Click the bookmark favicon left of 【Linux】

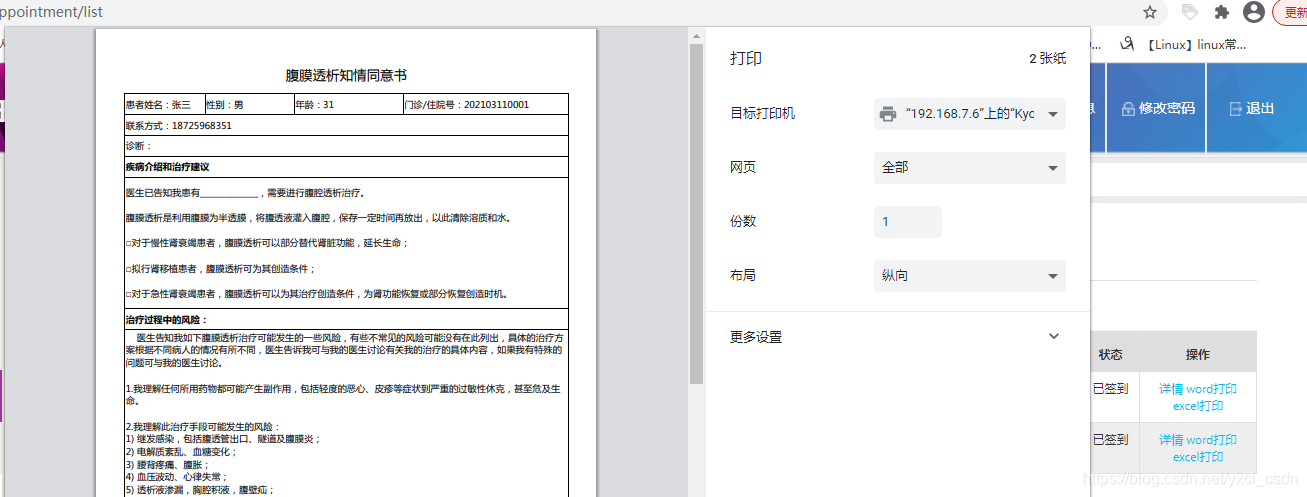pyautogui.click(x=1127, y=44)
